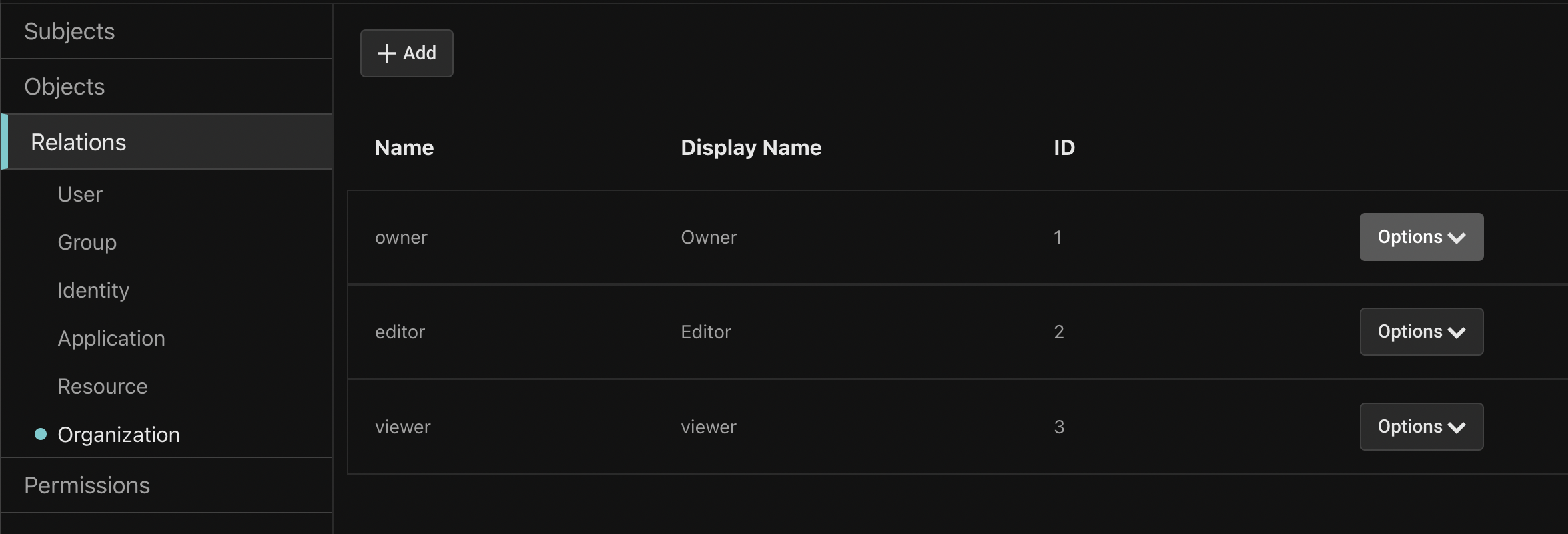Open Options dropdown for editor relation
Viewport: 1568px width, 534px height.
coord(1421,332)
